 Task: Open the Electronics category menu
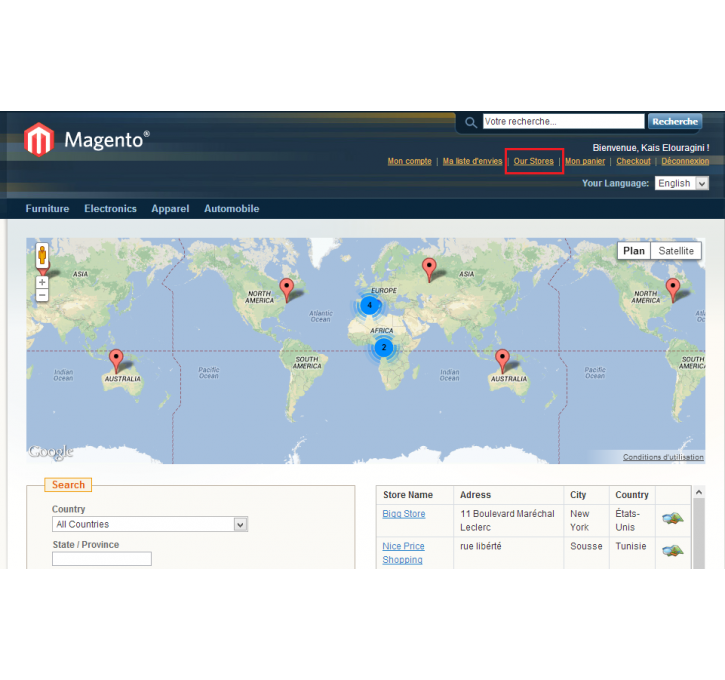click(110, 208)
